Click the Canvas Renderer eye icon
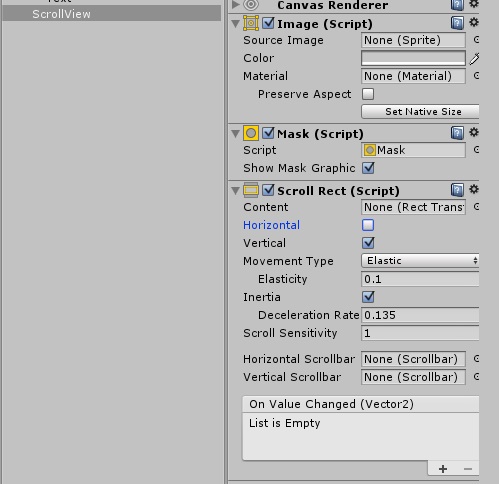 (251, 5)
